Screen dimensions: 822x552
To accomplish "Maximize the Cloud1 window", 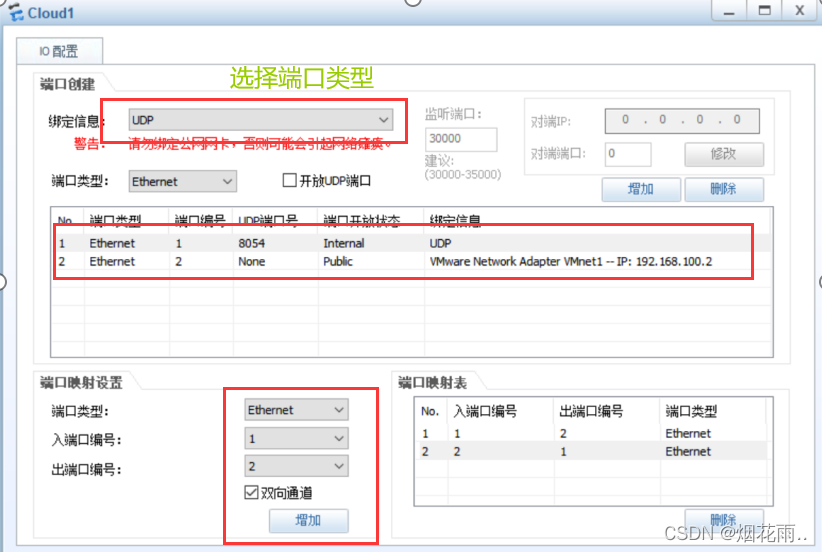I will click(764, 10).
